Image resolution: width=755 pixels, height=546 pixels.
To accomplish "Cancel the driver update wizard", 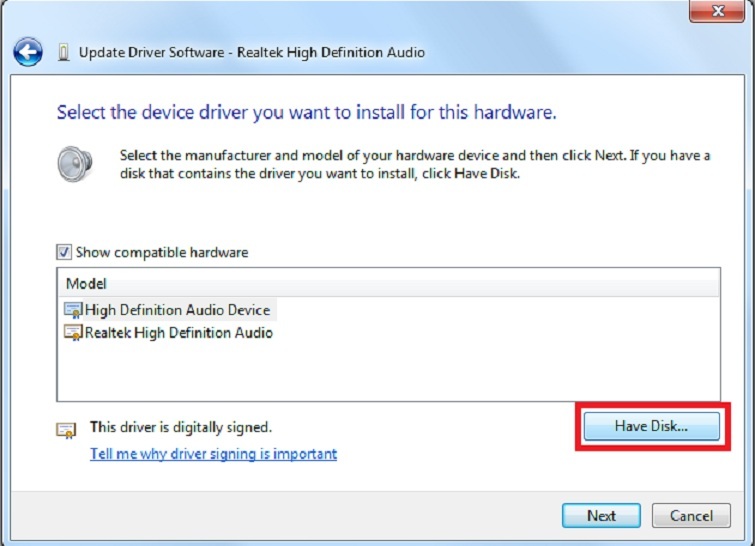I will pos(691,516).
